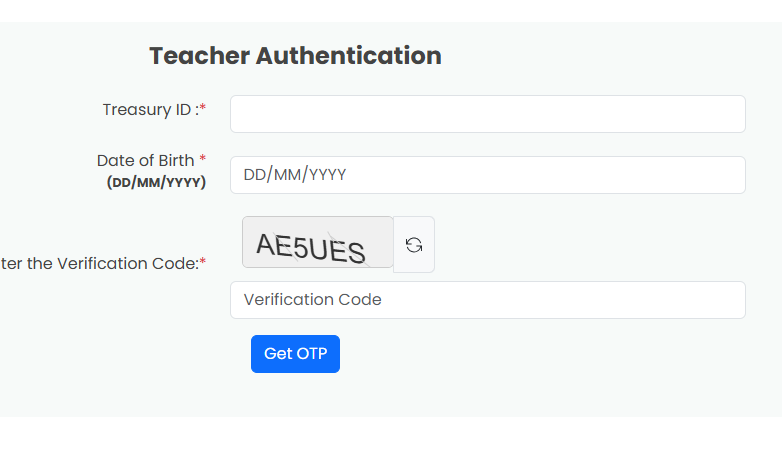Click the letter A in captcha

click(x=265, y=244)
